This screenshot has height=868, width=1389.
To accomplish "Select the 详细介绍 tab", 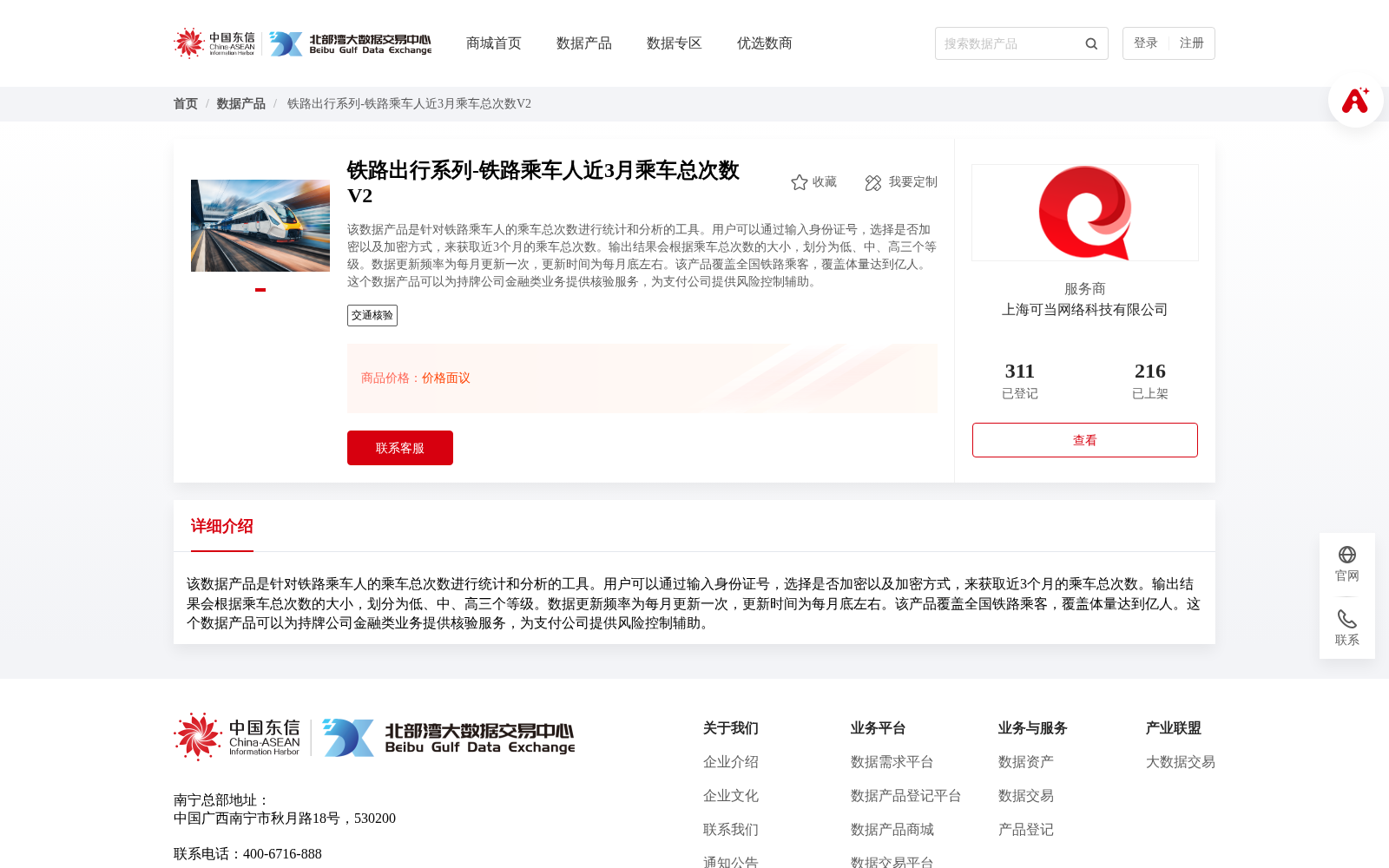I will (222, 526).
